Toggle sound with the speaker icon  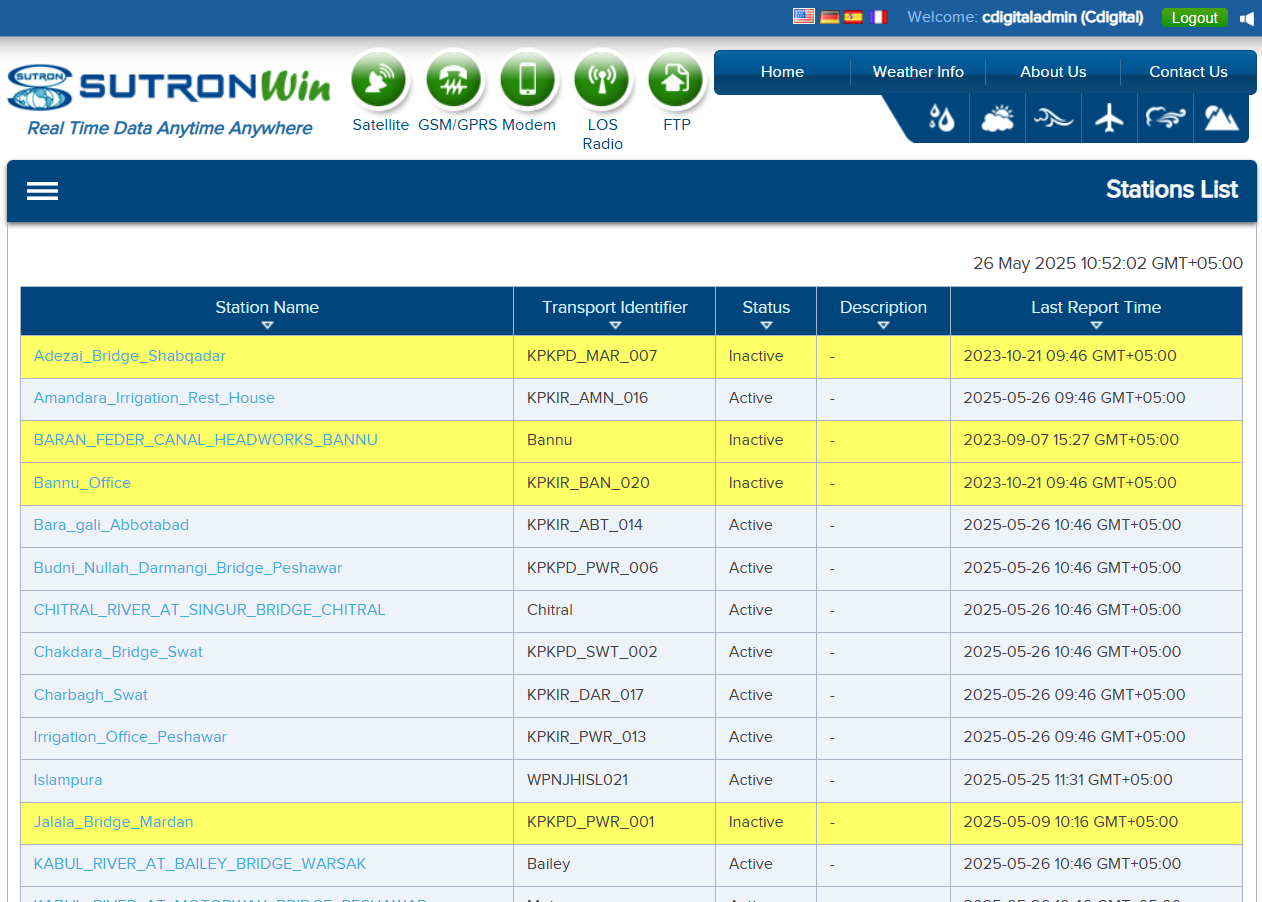tap(1247, 18)
